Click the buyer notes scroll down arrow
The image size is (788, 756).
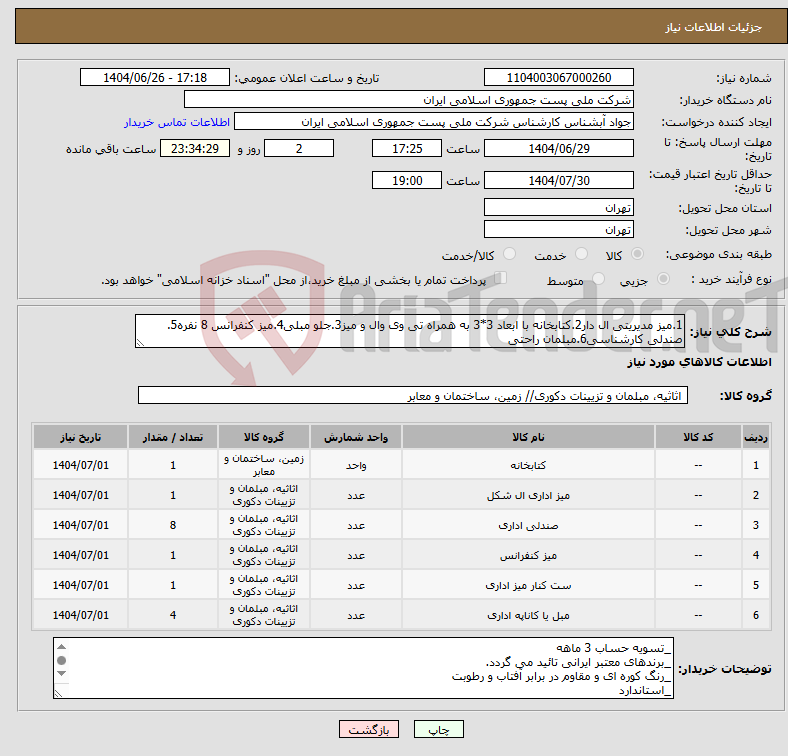61,673
